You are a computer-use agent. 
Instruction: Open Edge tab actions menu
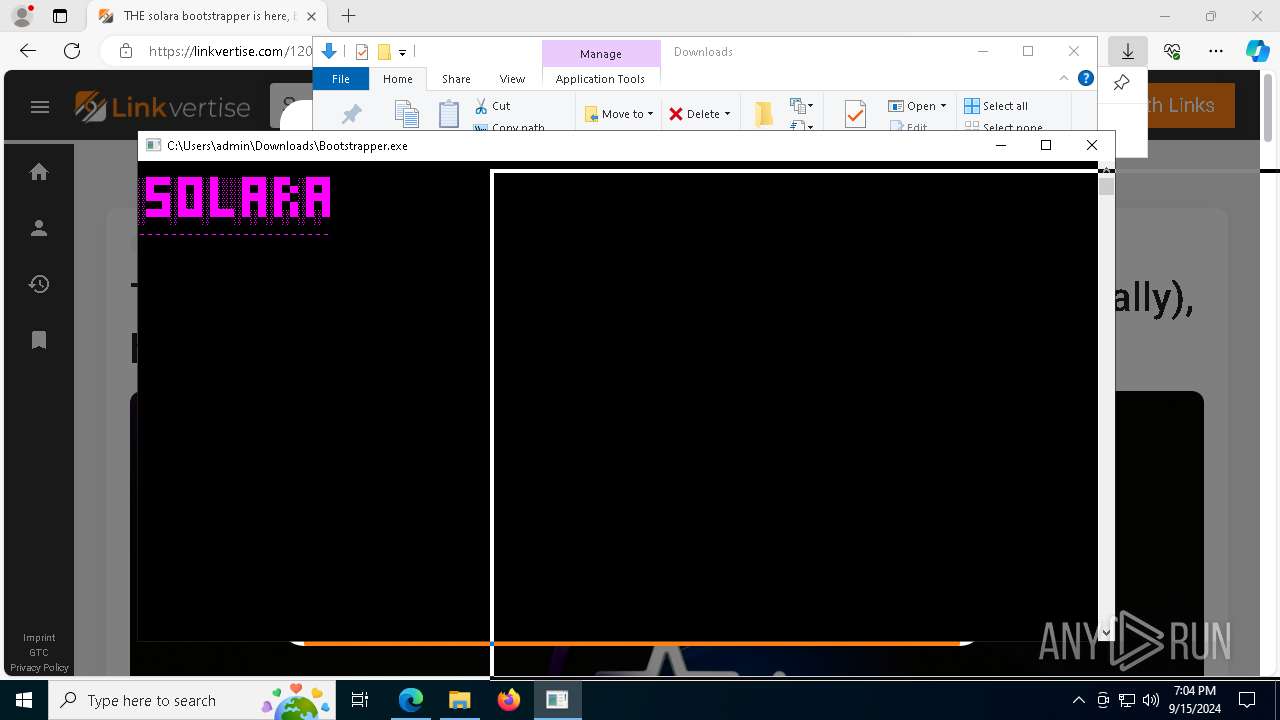(x=60, y=16)
